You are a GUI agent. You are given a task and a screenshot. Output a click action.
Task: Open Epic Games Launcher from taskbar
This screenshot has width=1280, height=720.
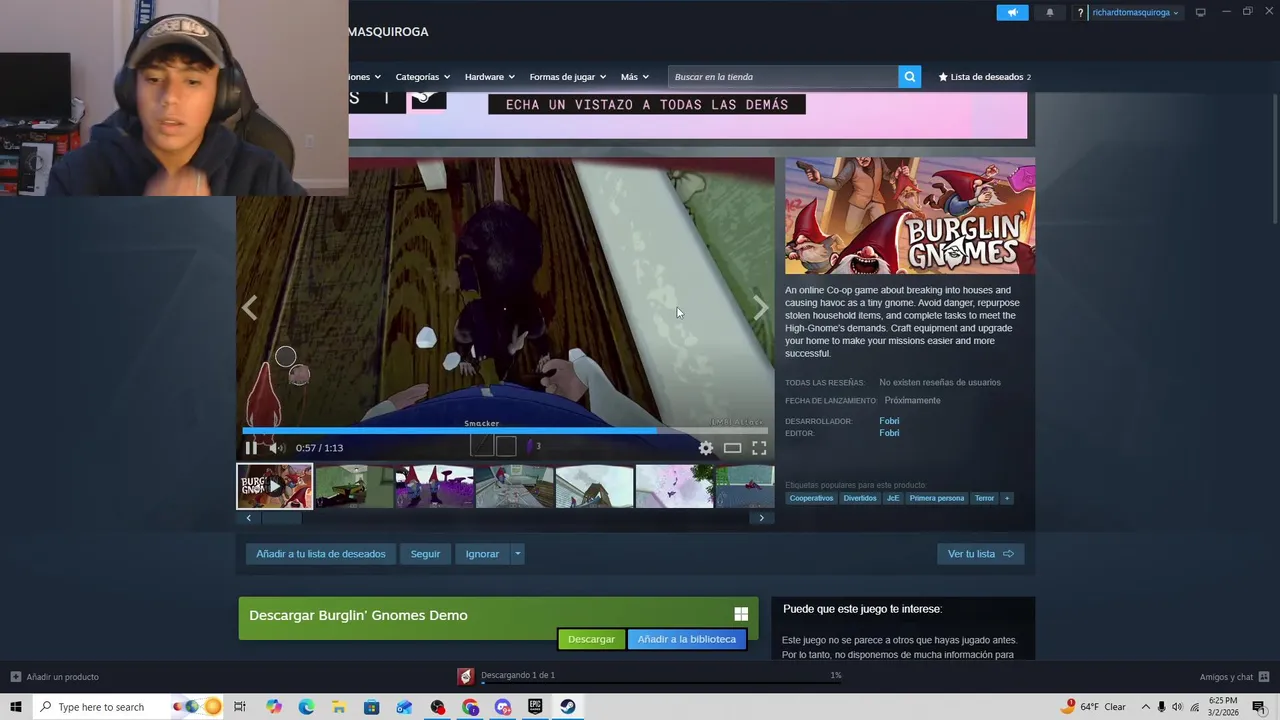click(535, 707)
